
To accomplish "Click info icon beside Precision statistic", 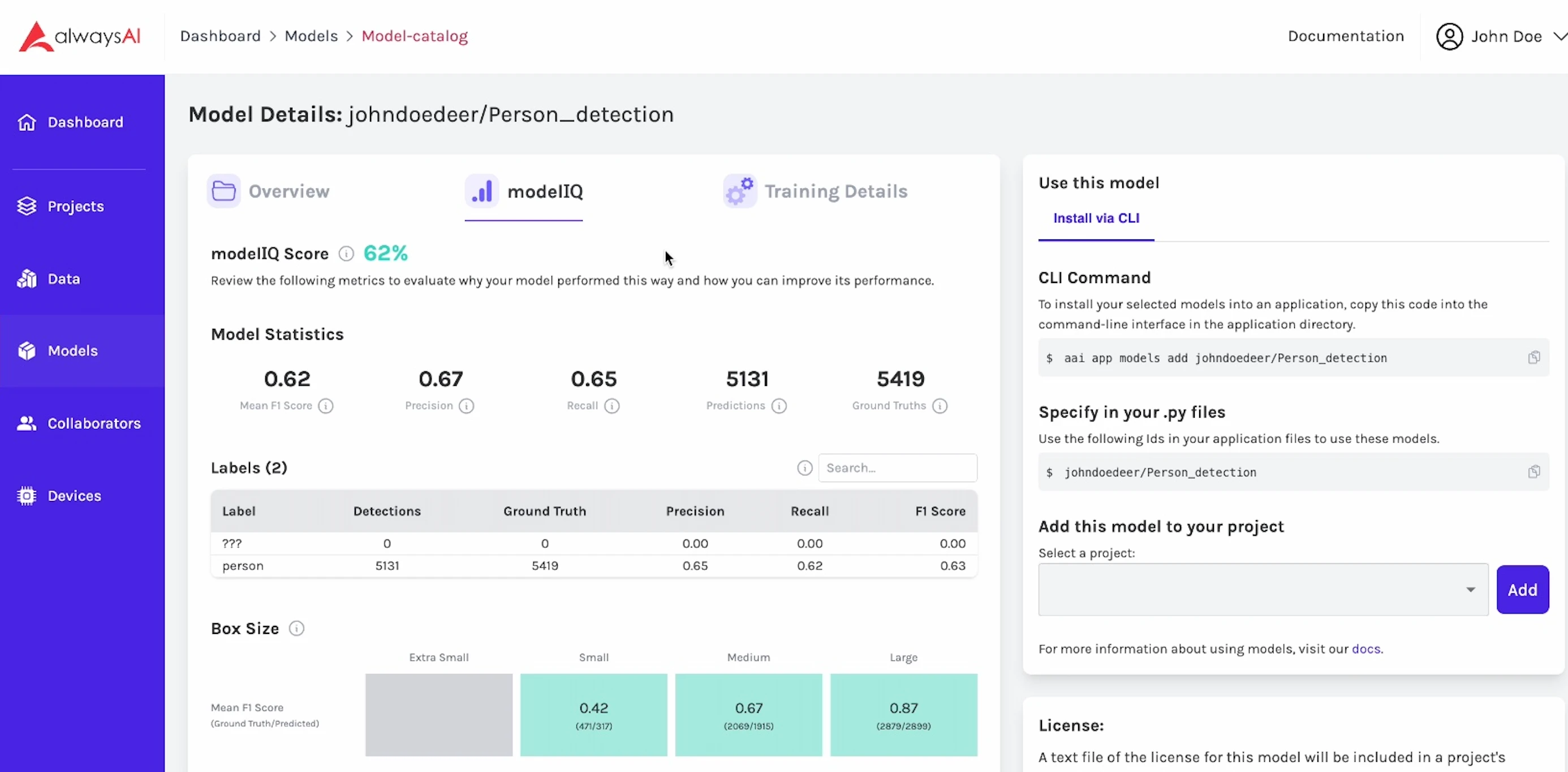I will pos(466,406).
